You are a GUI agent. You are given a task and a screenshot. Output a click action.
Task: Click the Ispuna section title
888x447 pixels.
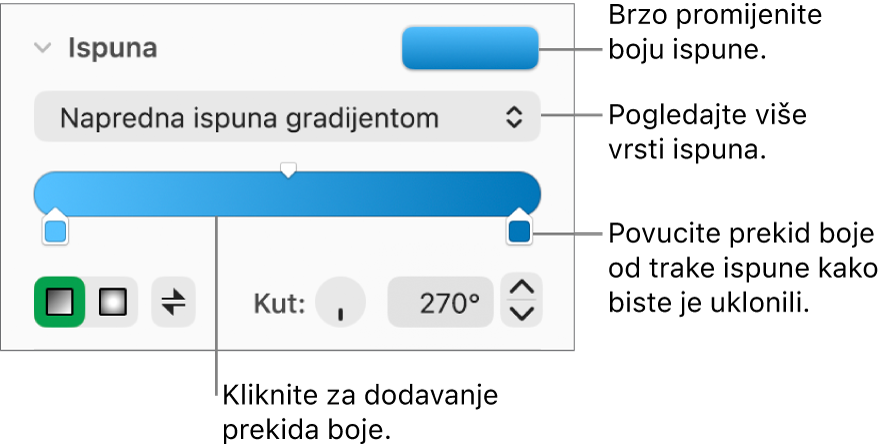tap(113, 48)
